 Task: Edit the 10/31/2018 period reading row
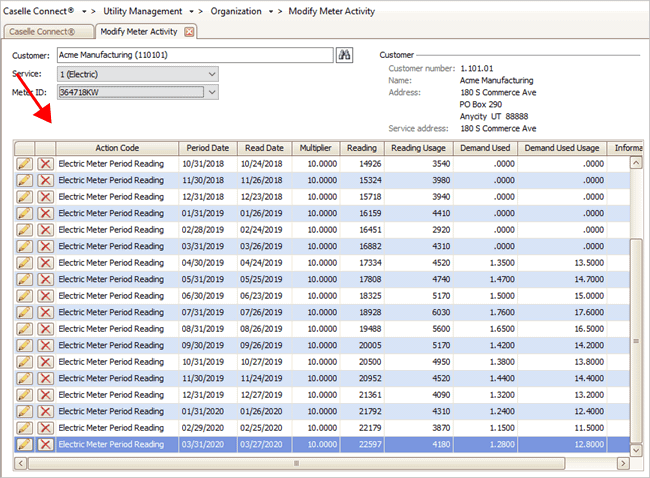(x=24, y=163)
